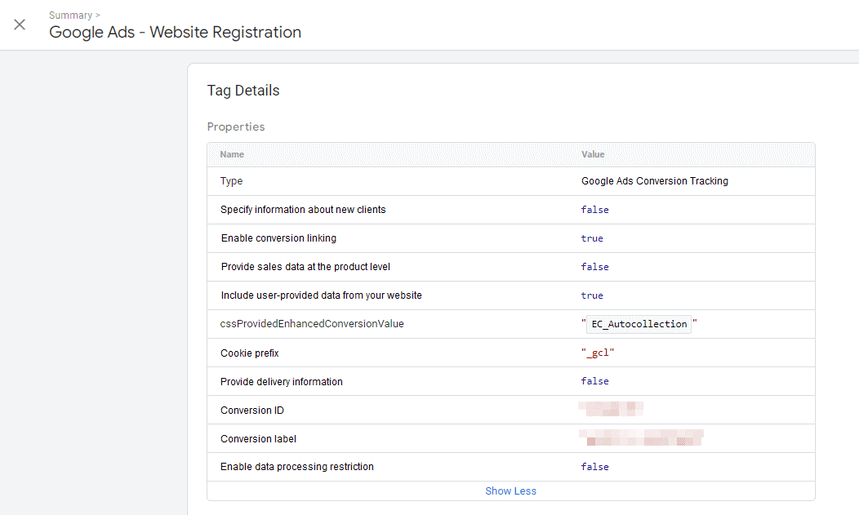
Task: Click Provide sales data at product level
Action: [305, 267]
